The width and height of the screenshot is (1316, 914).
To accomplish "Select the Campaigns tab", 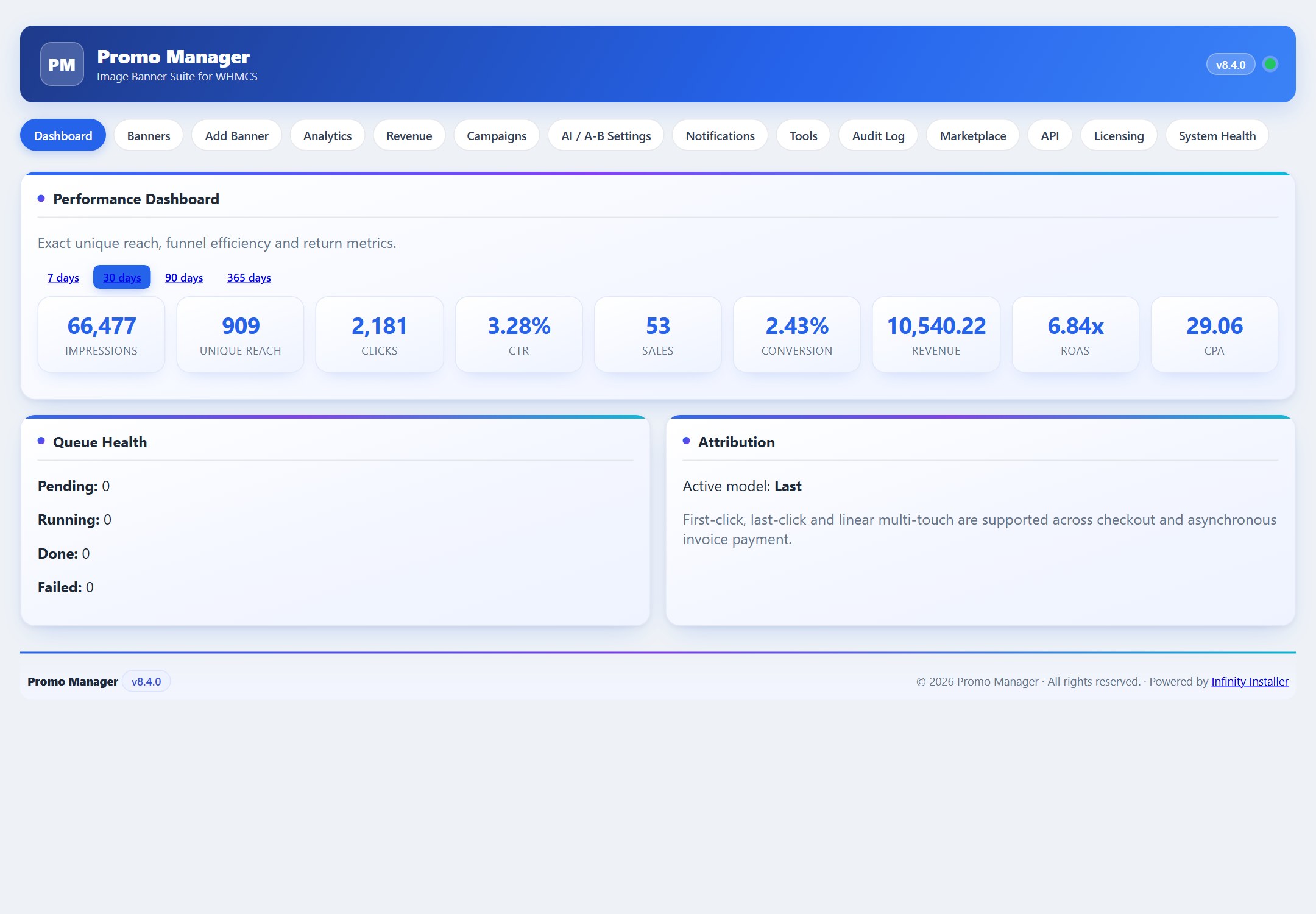I will tap(497, 135).
